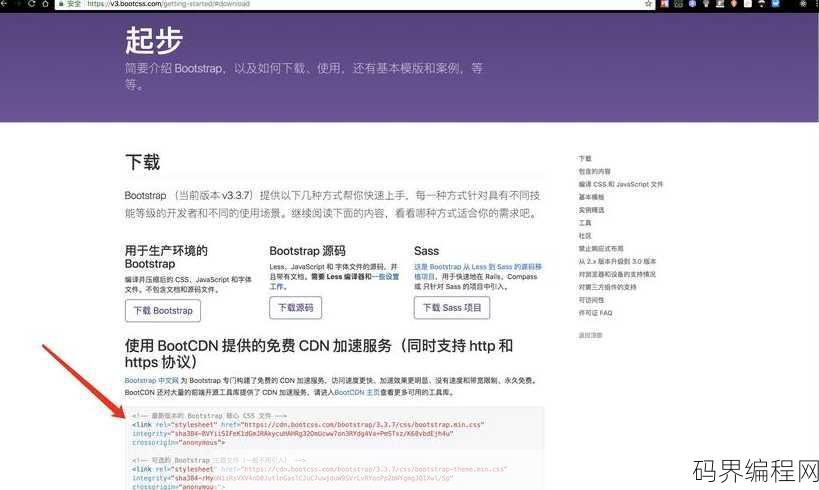Screen dimensions: 819x490
Task: Jump to 许可证 FAQ in the sidebar
Action: point(595,313)
